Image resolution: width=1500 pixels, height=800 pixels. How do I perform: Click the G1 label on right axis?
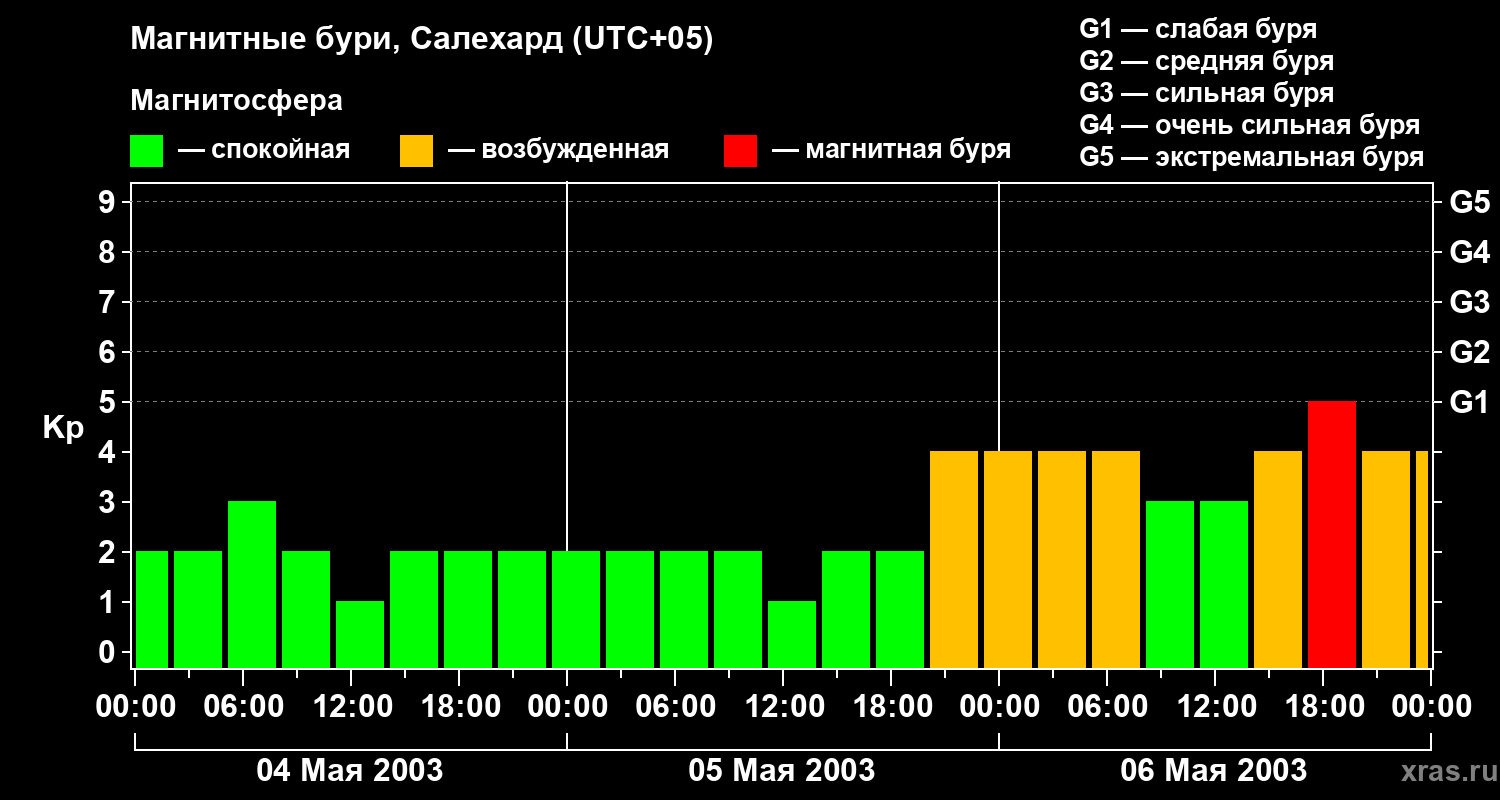pos(1469,402)
